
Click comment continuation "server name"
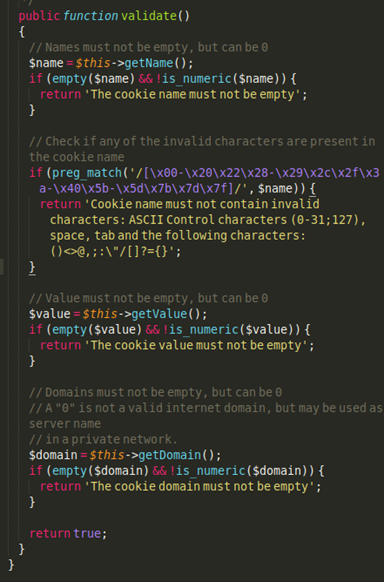pyautogui.click(x=65, y=424)
